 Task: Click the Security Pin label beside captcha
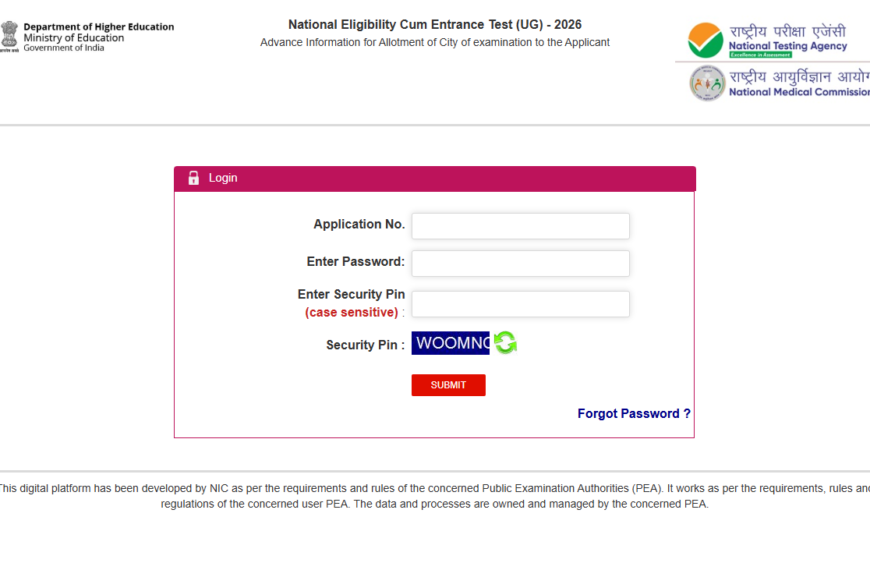(365, 345)
